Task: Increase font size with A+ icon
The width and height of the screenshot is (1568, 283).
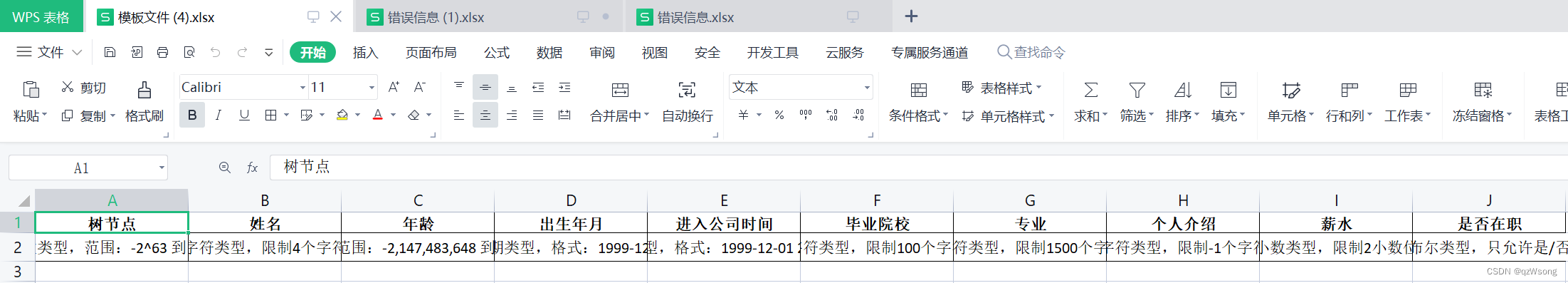Action: (394, 87)
